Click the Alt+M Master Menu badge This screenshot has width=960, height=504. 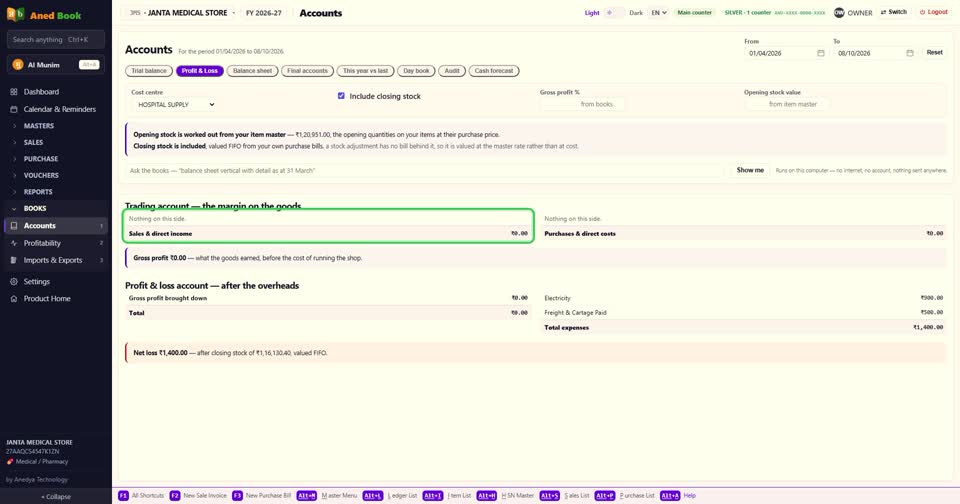click(x=307, y=495)
